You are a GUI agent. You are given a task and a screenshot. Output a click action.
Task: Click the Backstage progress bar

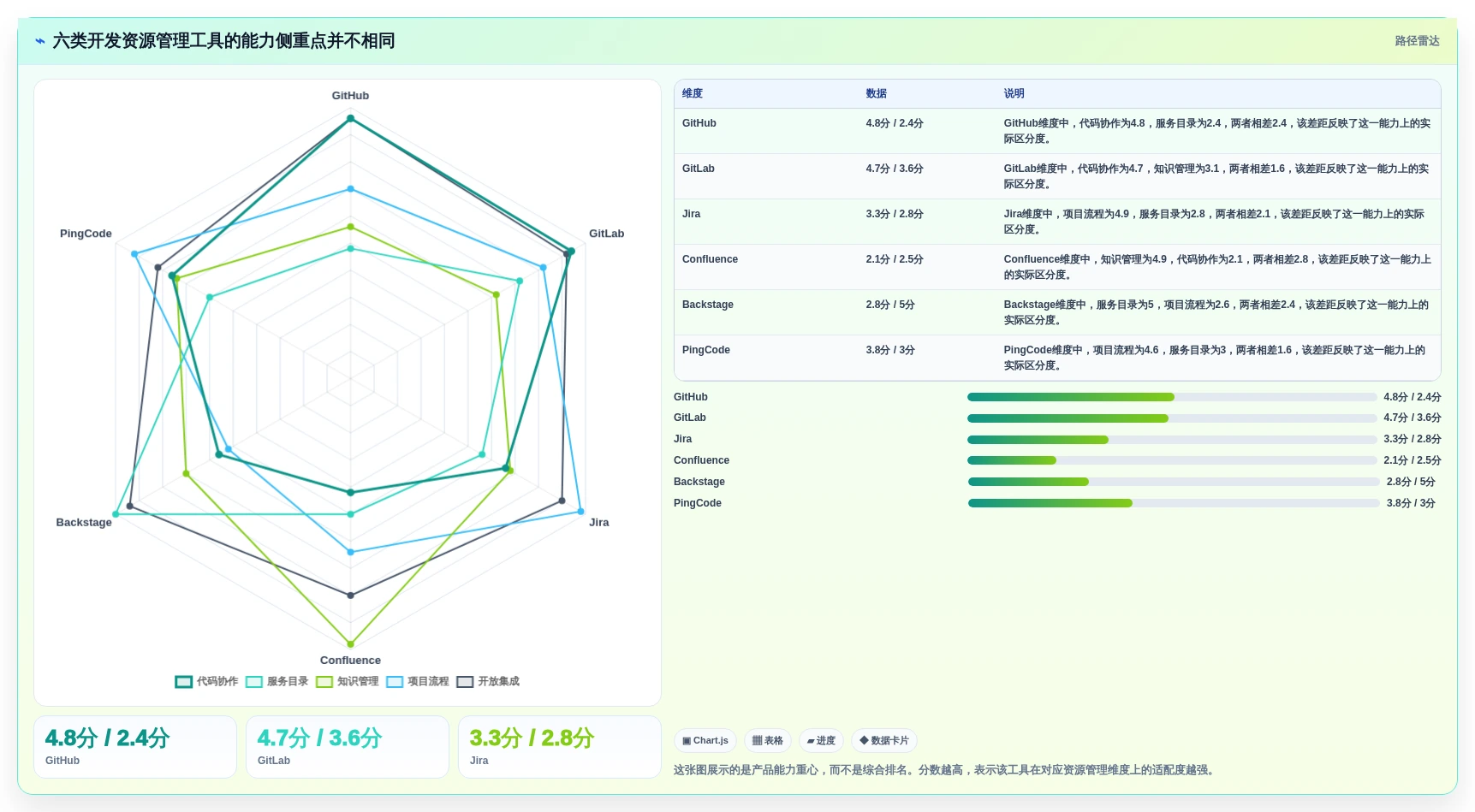point(1174,482)
